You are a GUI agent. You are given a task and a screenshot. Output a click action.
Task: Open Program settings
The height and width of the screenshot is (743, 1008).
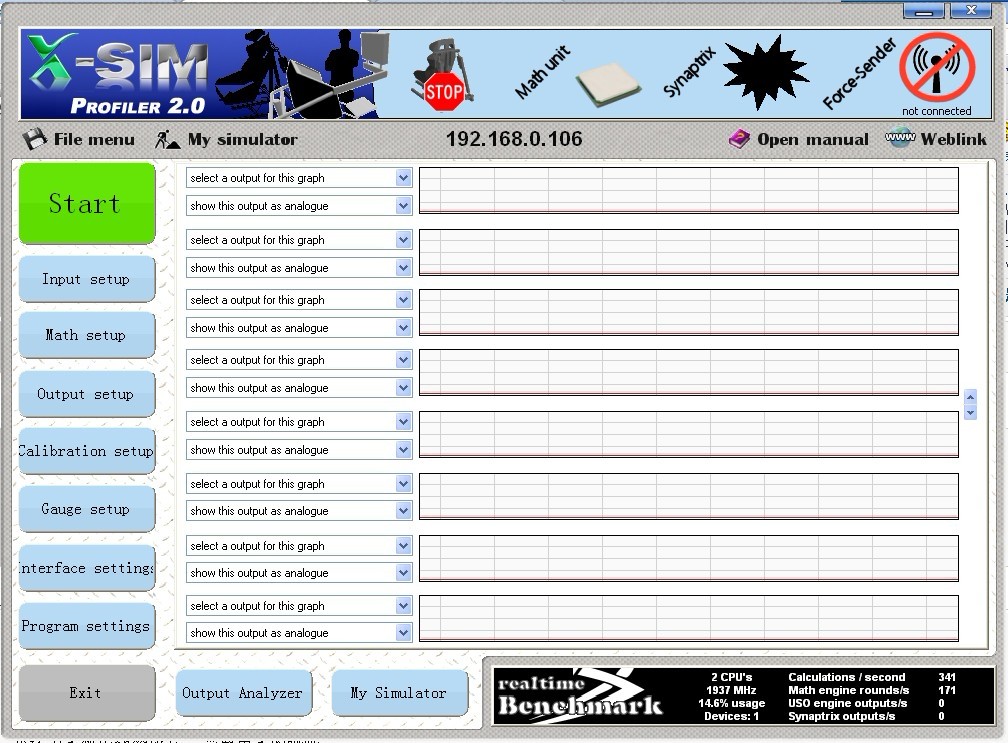(x=87, y=626)
